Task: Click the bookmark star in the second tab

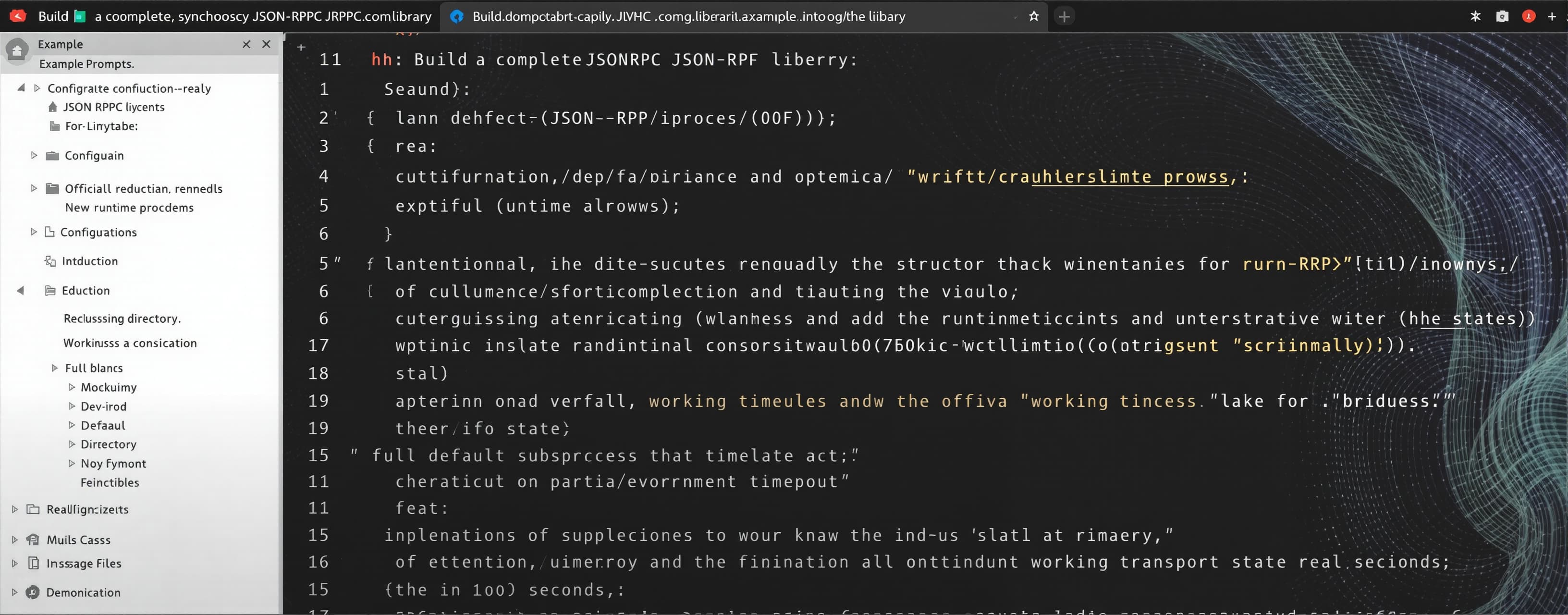Action: click(x=1034, y=16)
